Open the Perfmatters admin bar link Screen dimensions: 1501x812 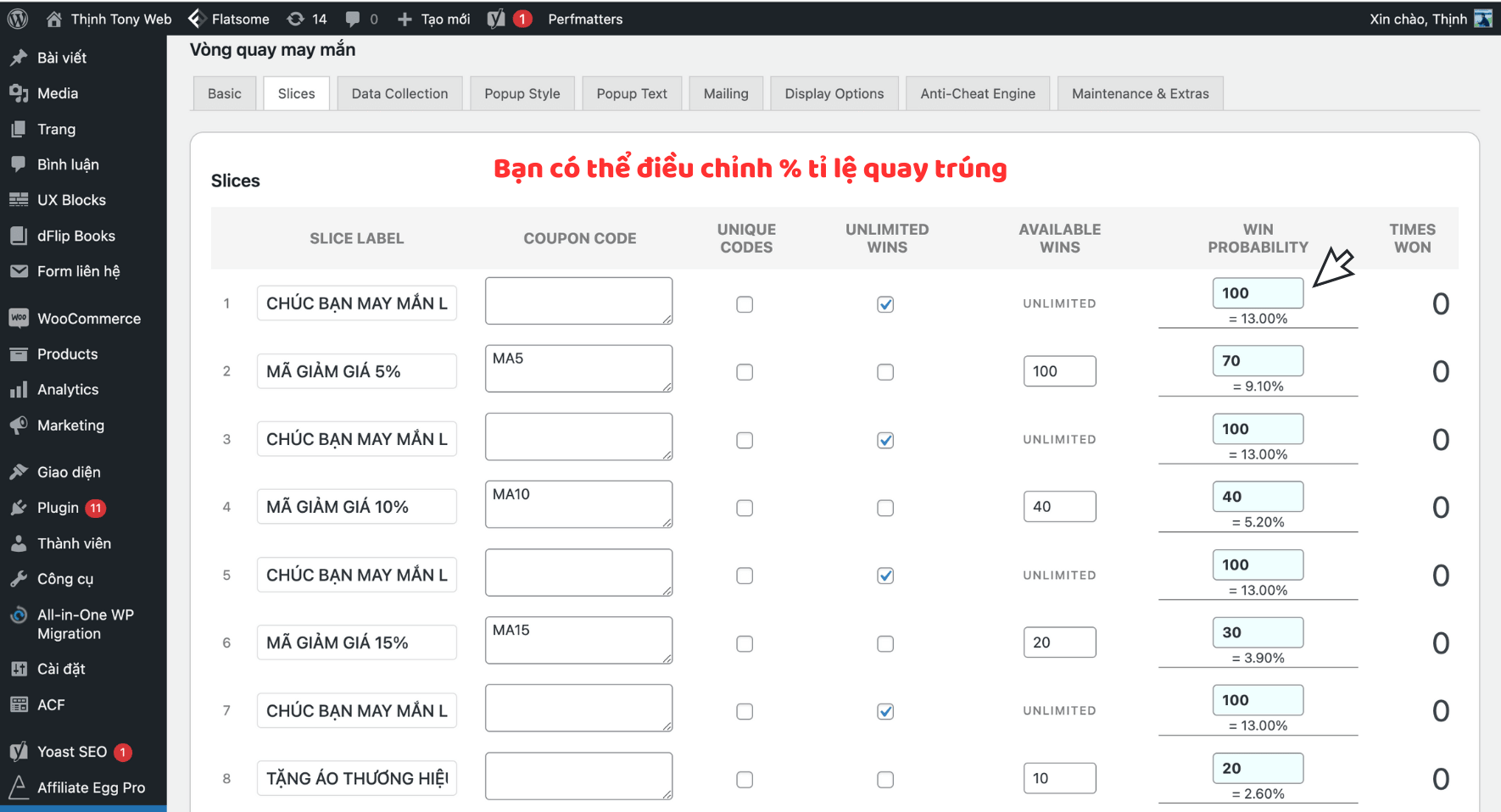[x=585, y=19]
